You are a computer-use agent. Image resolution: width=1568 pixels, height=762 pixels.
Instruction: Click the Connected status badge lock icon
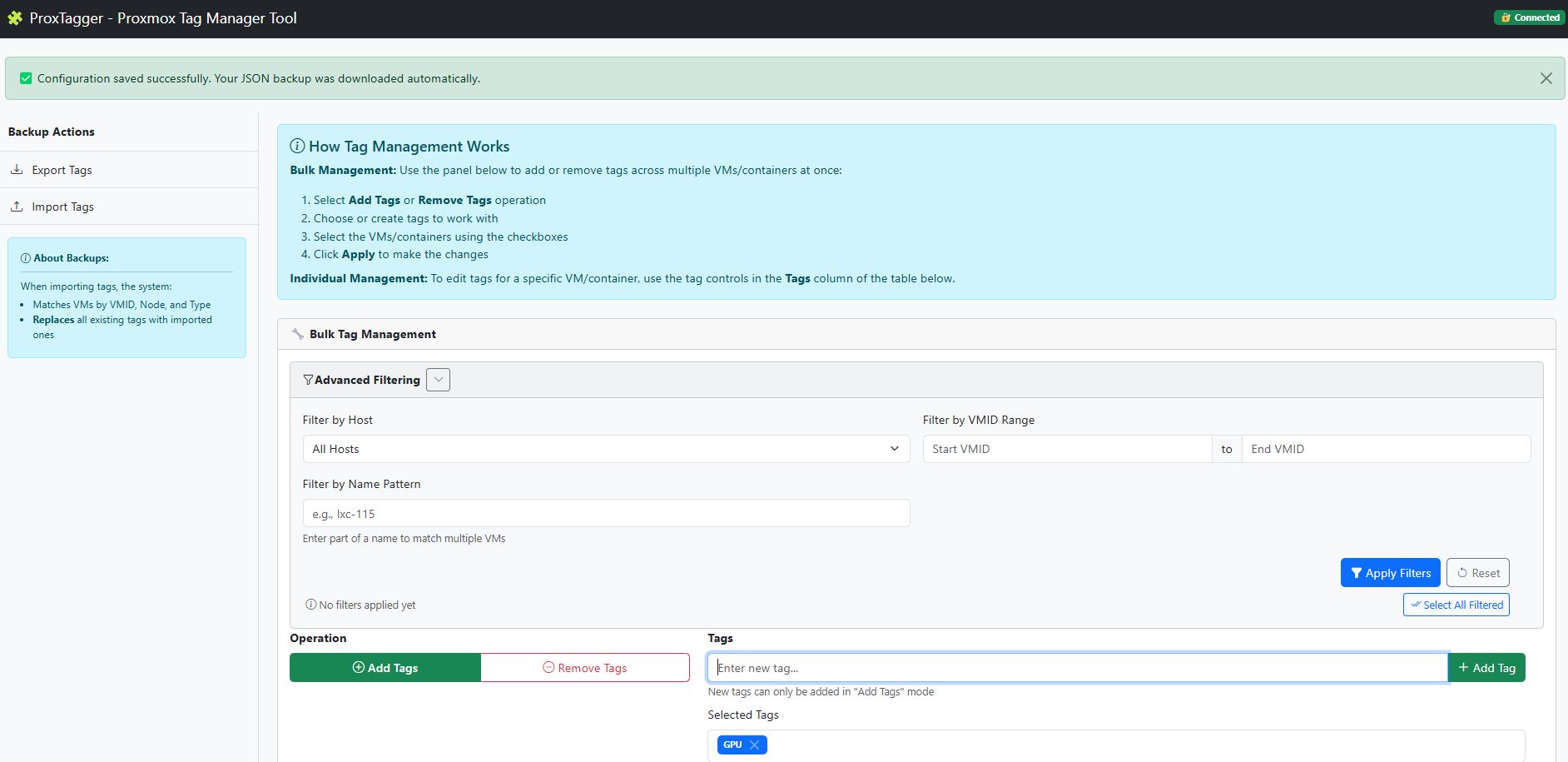tap(1506, 17)
